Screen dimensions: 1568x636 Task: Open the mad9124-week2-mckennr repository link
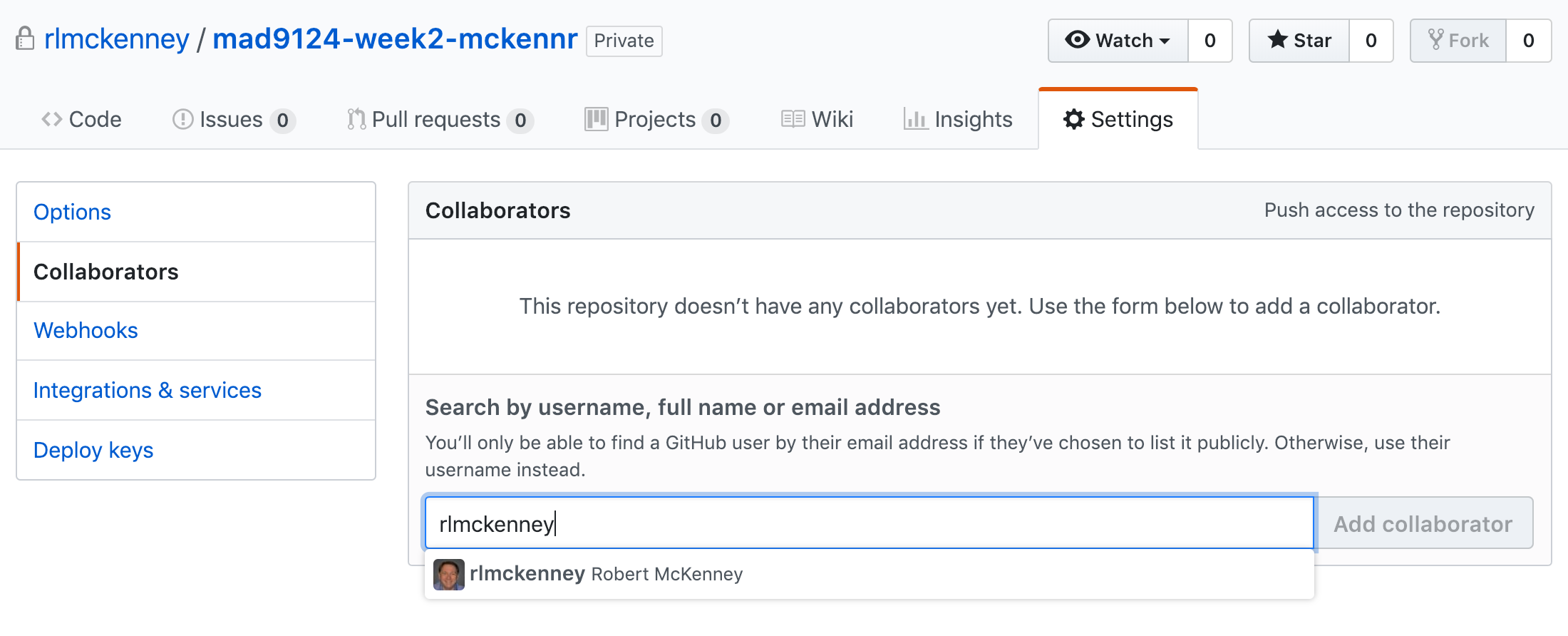tap(395, 39)
